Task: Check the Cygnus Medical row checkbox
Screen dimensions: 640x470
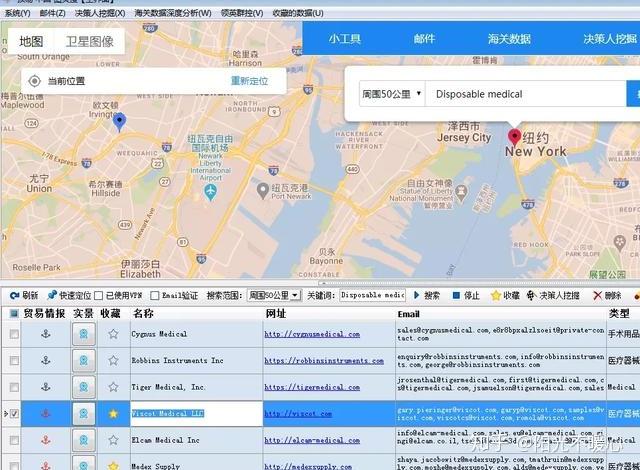Action: (x=14, y=334)
